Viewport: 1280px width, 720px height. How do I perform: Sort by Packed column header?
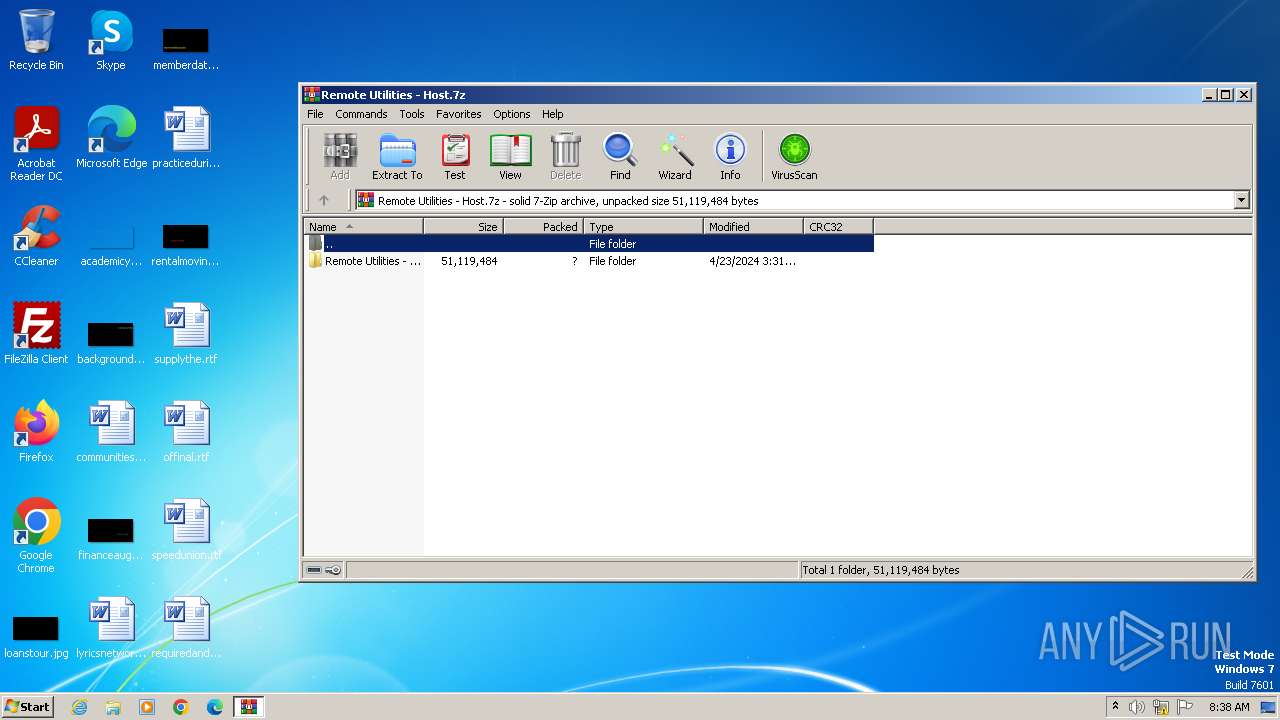tap(544, 227)
